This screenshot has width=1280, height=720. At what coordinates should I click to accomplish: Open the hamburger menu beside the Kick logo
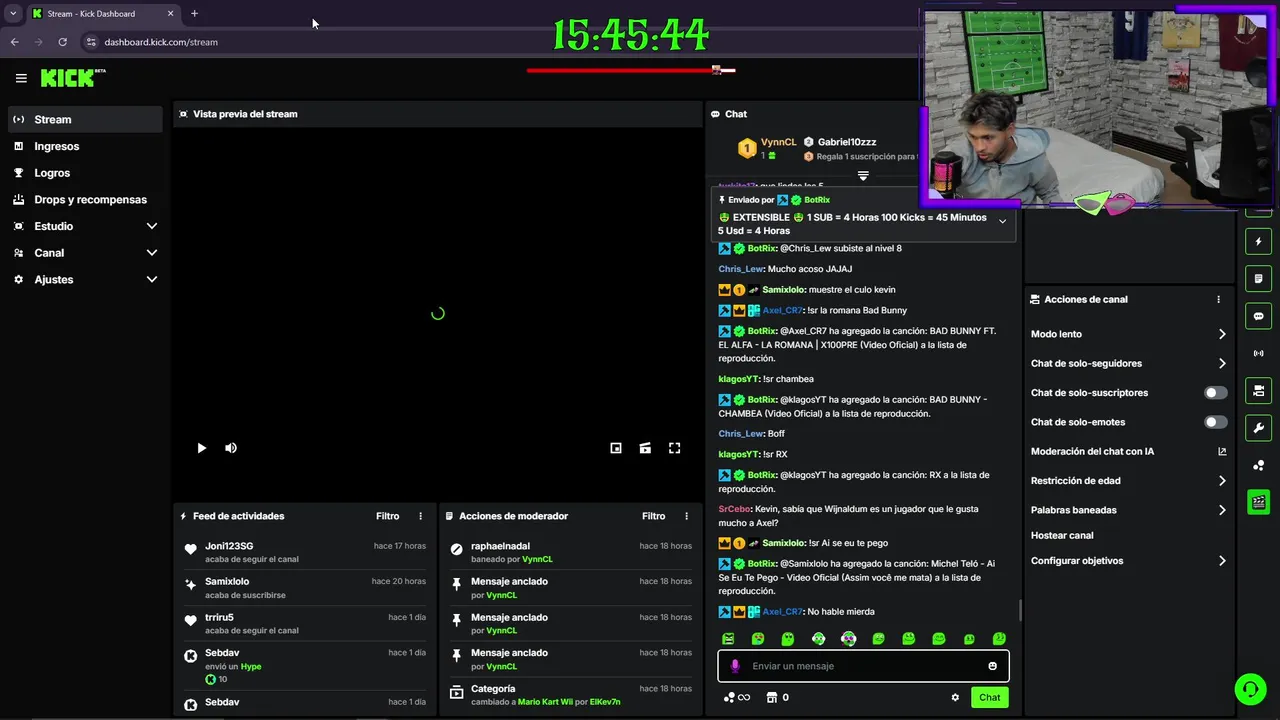click(21, 78)
